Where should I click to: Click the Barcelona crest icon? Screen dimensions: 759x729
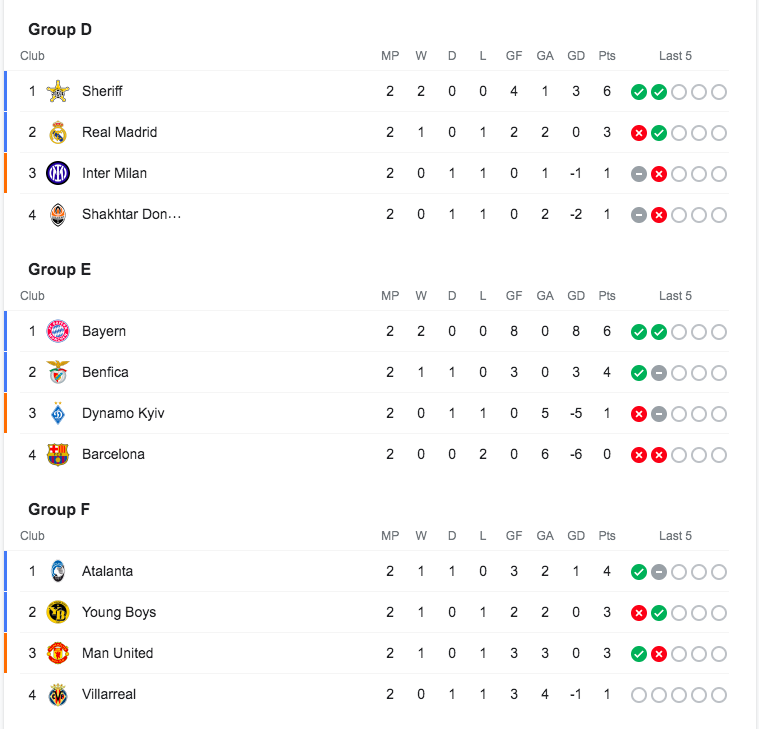[58, 454]
